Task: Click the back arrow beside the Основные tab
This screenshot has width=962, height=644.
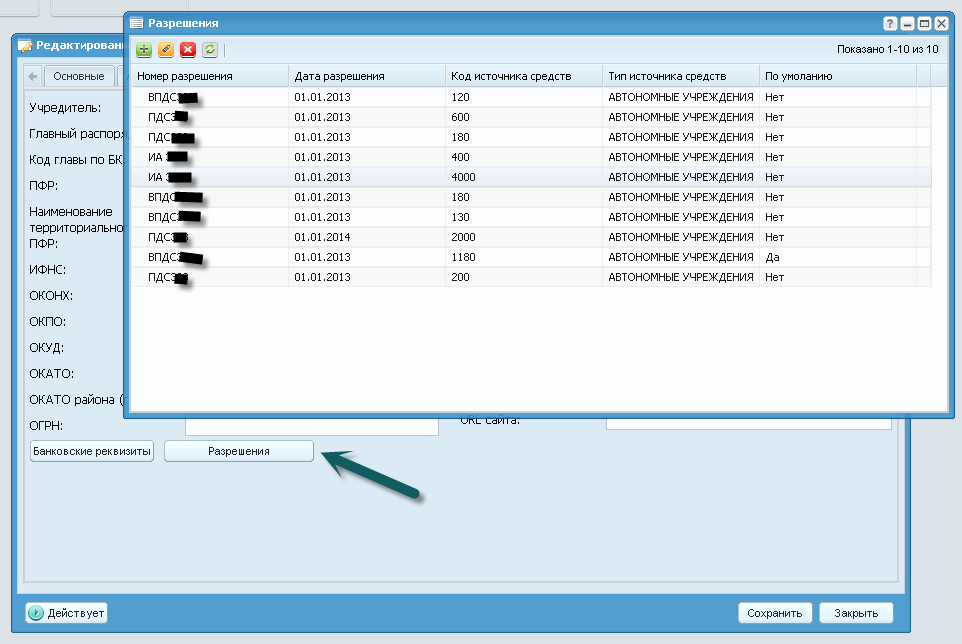Action: point(33,77)
